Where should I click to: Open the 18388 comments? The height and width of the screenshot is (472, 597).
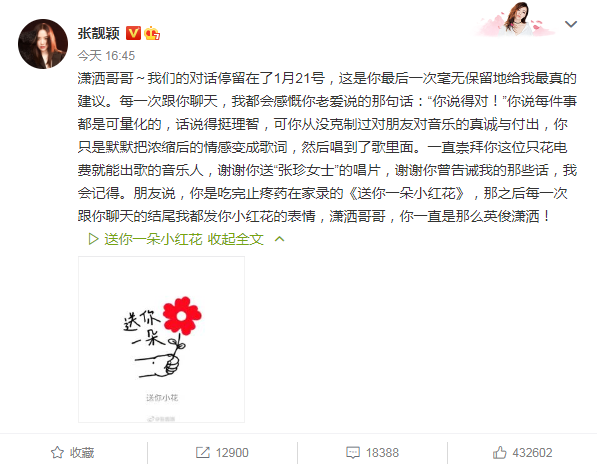coord(382,453)
